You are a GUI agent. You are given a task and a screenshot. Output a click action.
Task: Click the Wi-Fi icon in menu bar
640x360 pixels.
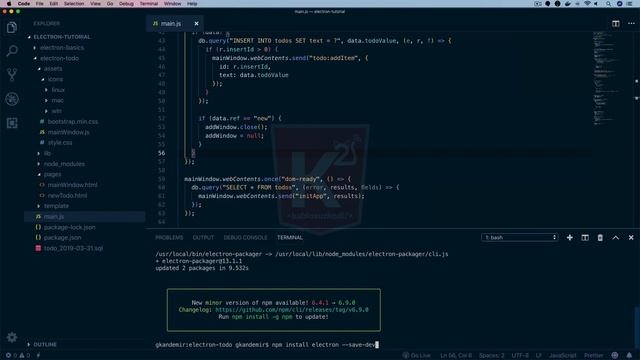coord(587,4)
